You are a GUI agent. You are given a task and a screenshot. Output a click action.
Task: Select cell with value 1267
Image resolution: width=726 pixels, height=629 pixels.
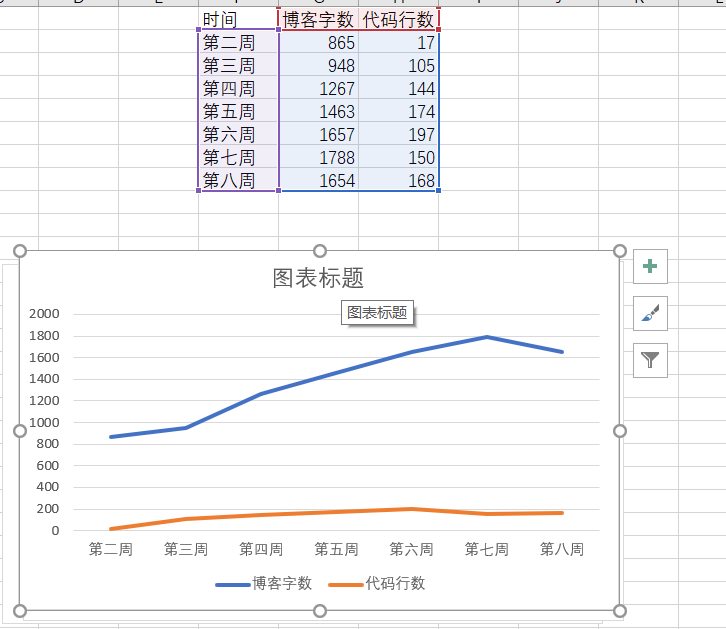[x=319, y=88]
